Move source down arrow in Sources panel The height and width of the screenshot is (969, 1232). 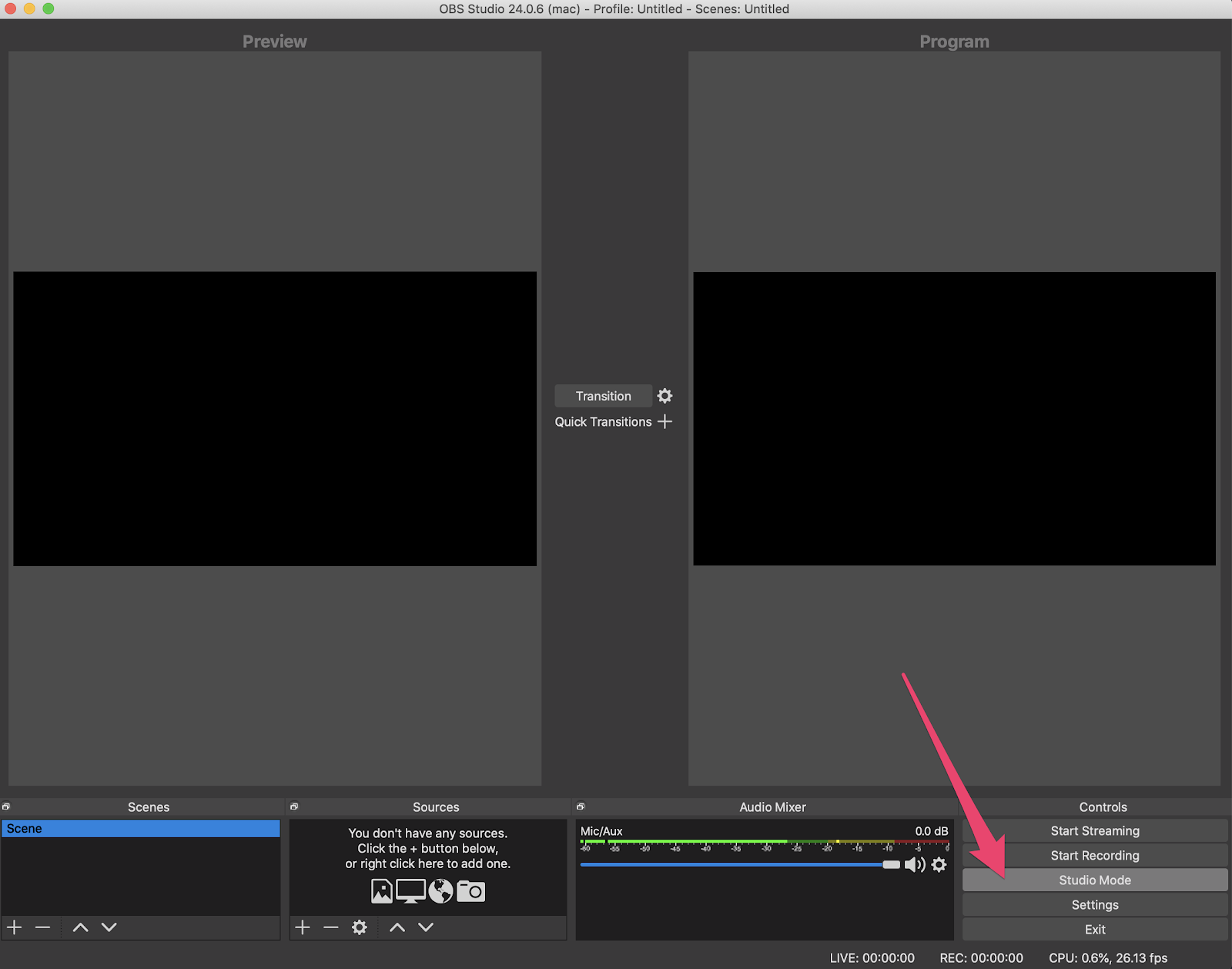[426, 927]
